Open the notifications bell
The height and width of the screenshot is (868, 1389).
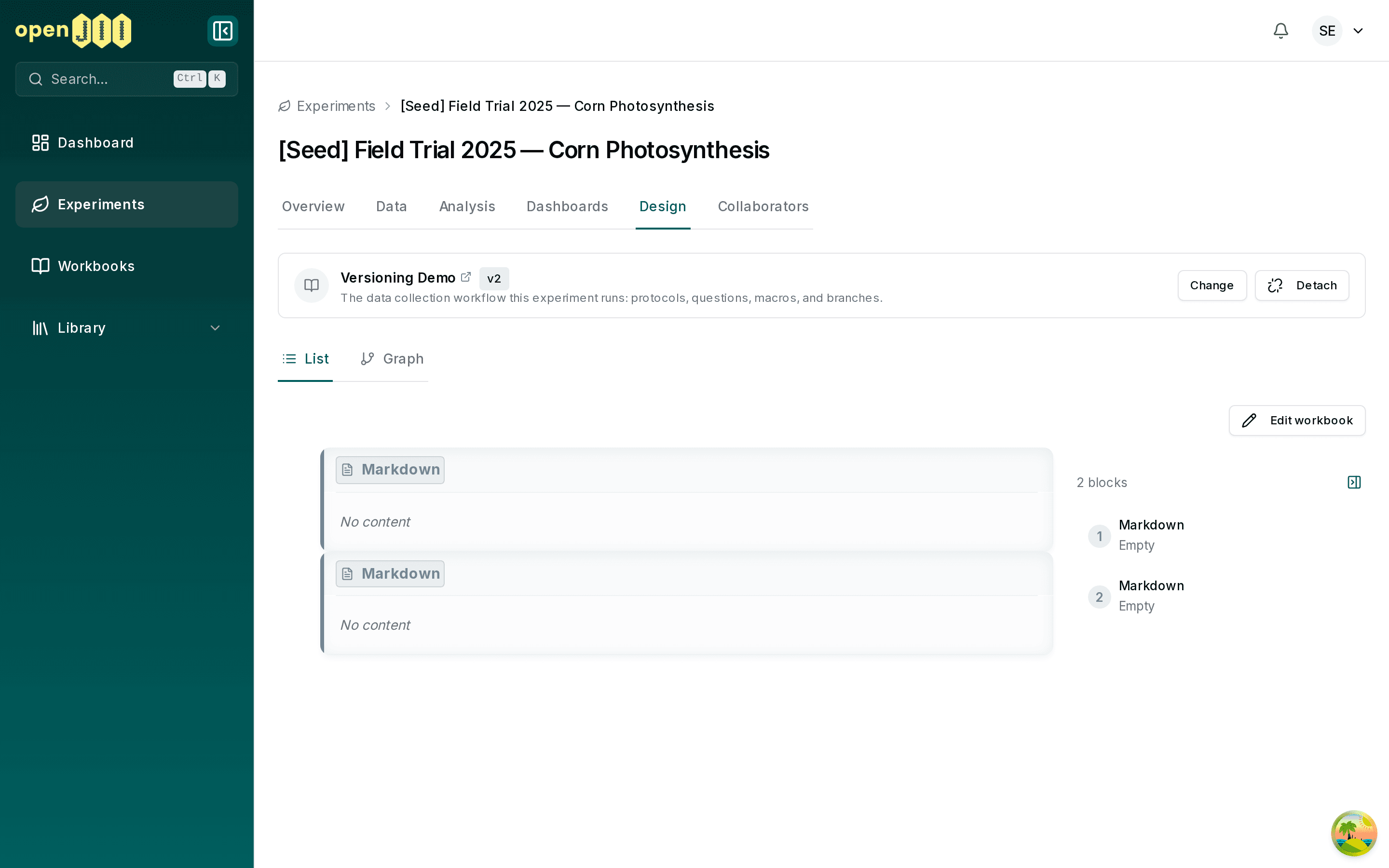(1280, 30)
